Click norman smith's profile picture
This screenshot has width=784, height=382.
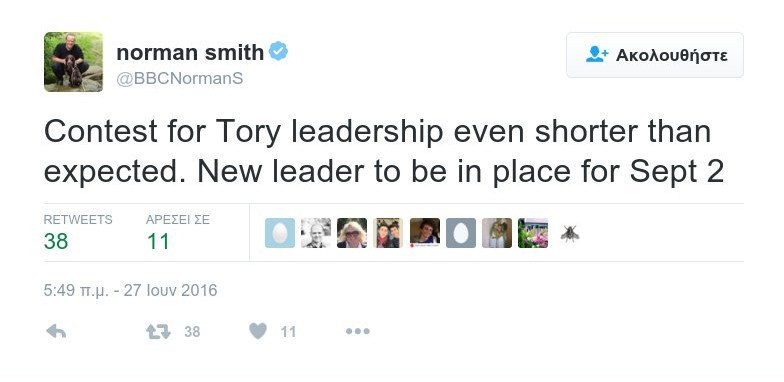point(74,62)
